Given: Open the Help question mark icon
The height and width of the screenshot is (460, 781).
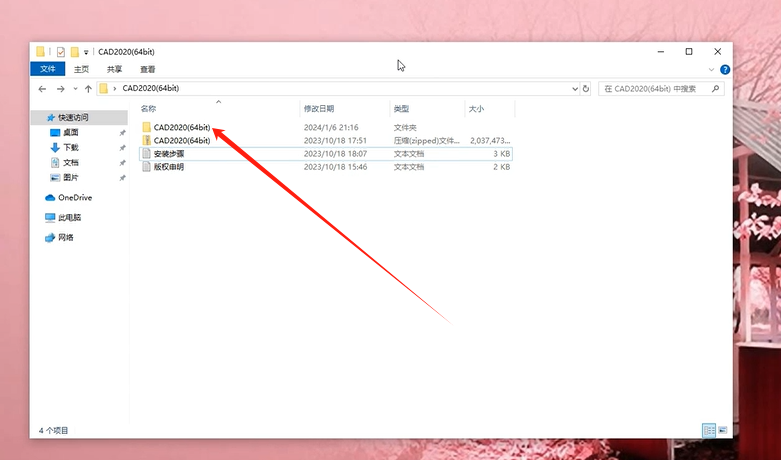Looking at the screenshot, I should pyautogui.click(x=725, y=70).
